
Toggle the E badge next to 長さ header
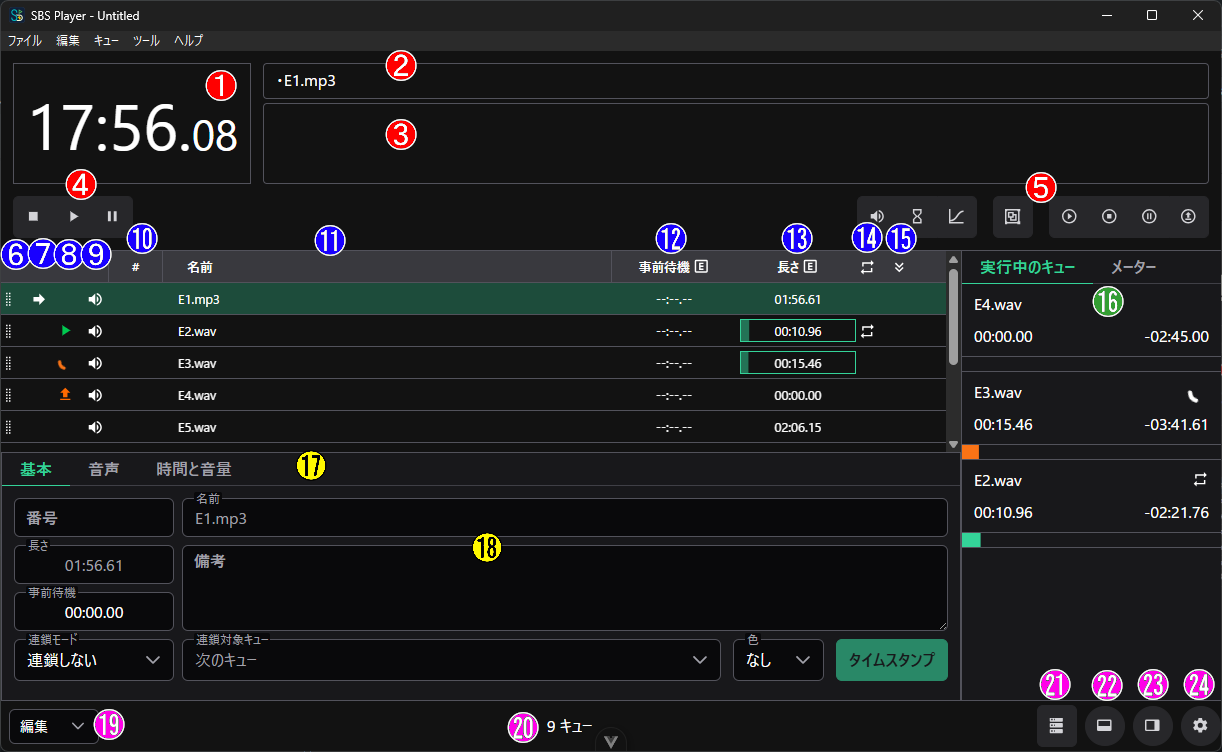(810, 267)
